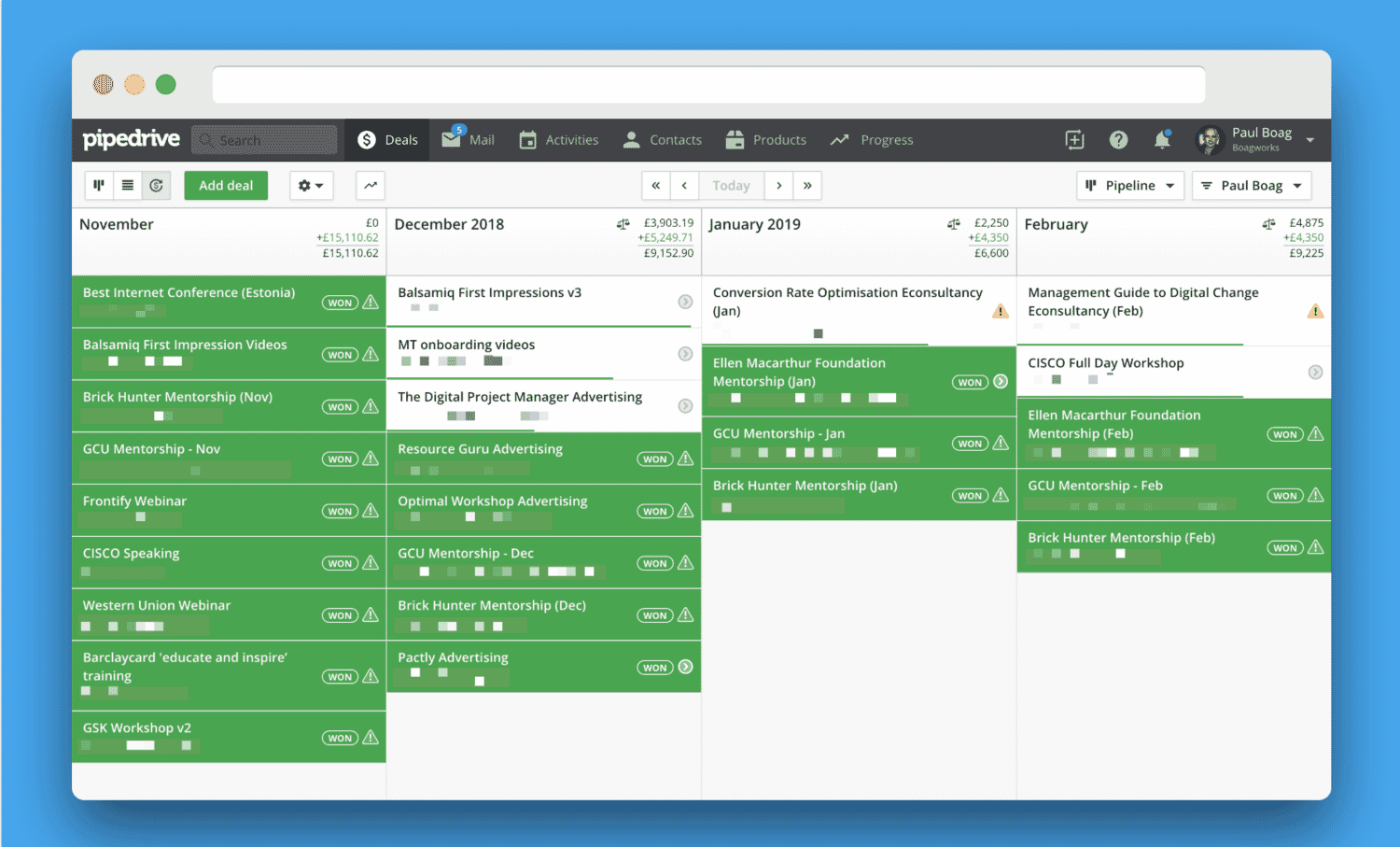Click Paul Boag's avatar photo
Screen dimensions: 1400x847
tap(1210, 140)
